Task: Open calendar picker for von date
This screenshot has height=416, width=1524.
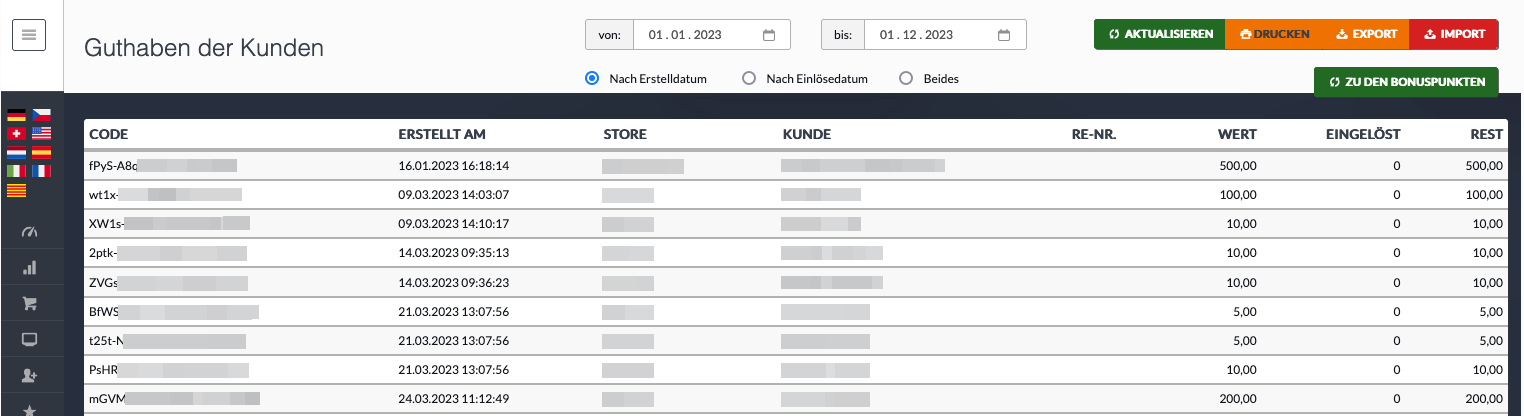Action: 769,35
